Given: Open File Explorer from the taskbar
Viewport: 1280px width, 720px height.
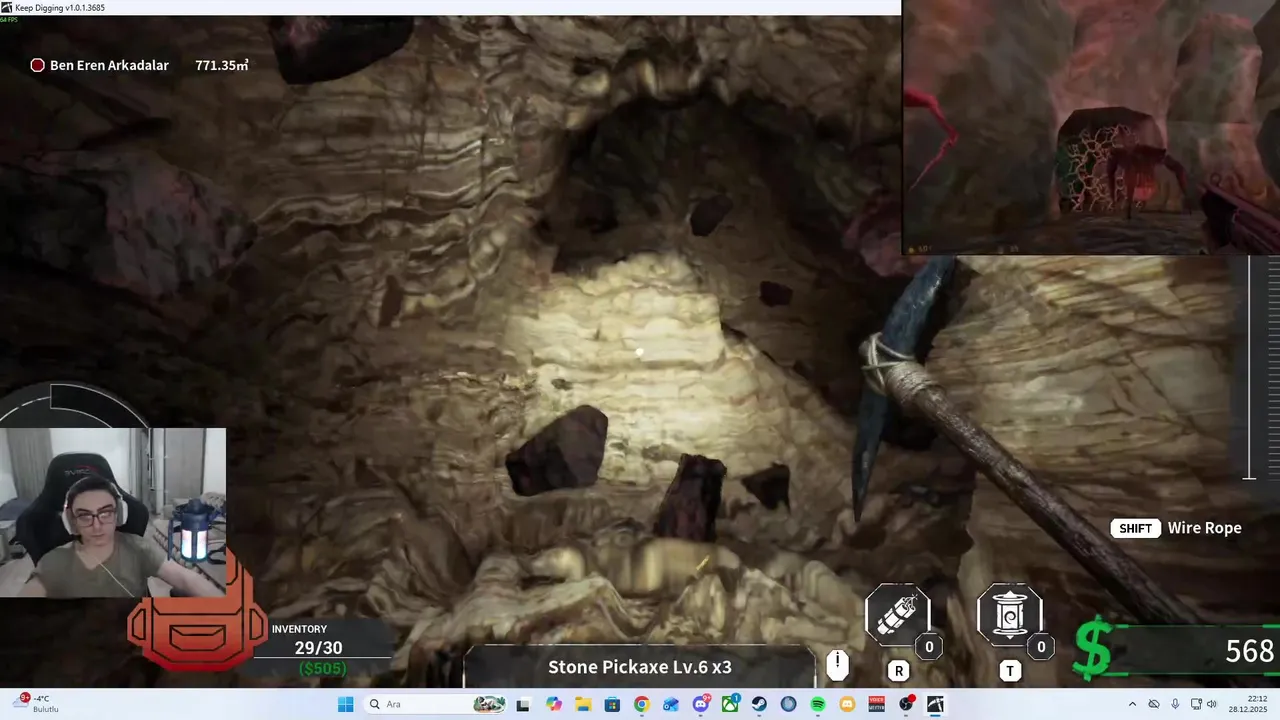Looking at the screenshot, I should point(583,704).
